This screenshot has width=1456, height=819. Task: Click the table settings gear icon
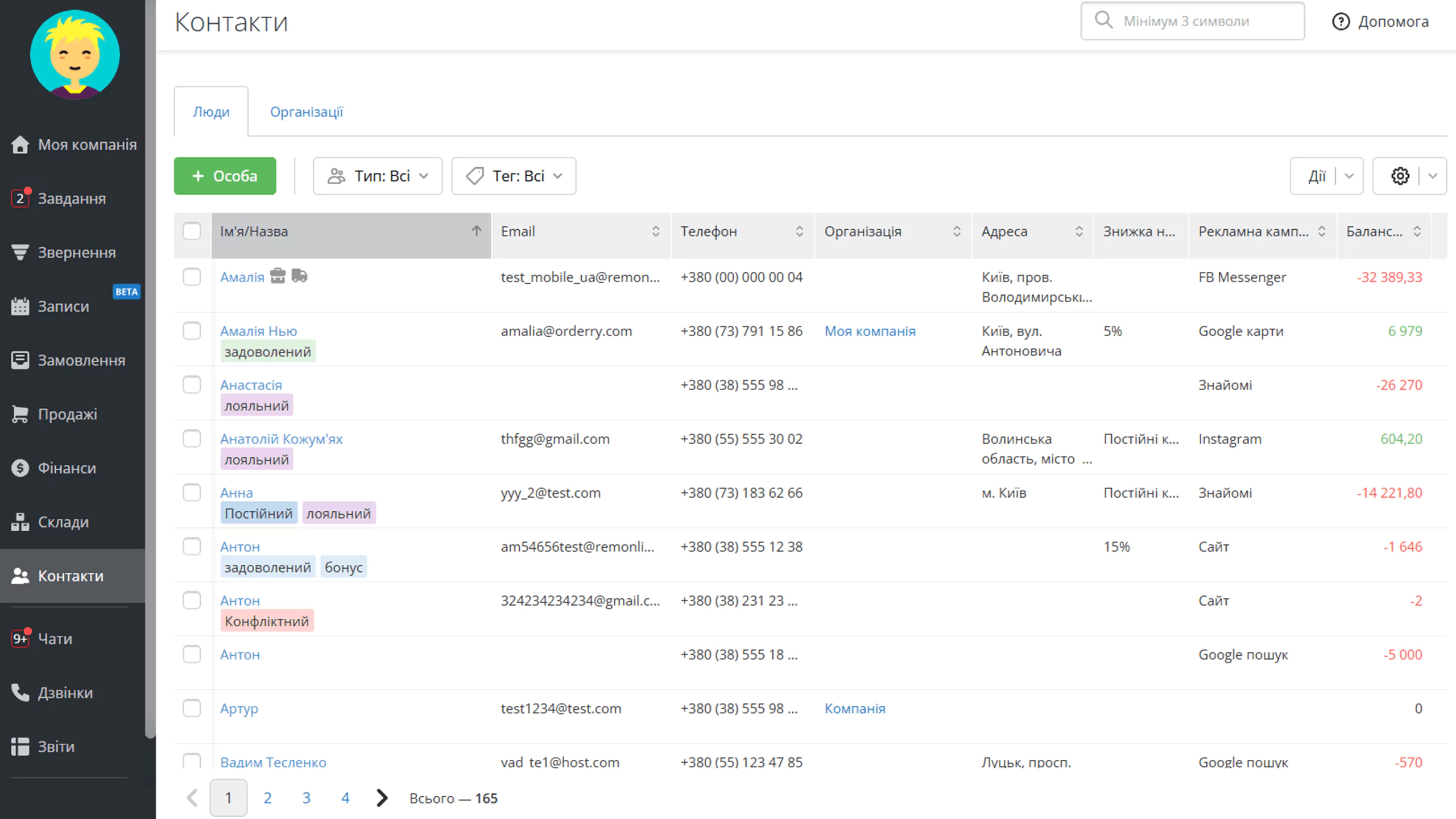[x=1400, y=176]
